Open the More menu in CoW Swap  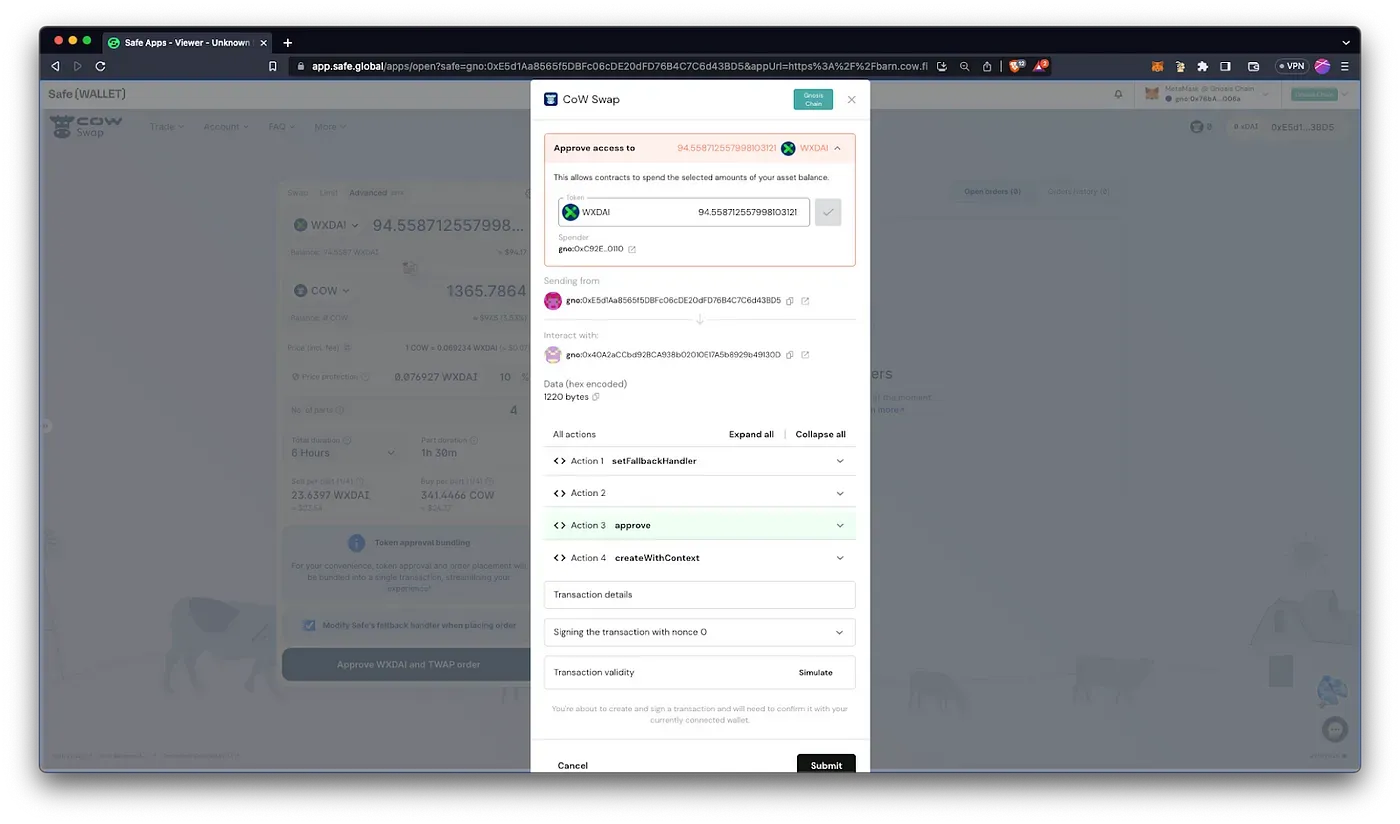330,127
